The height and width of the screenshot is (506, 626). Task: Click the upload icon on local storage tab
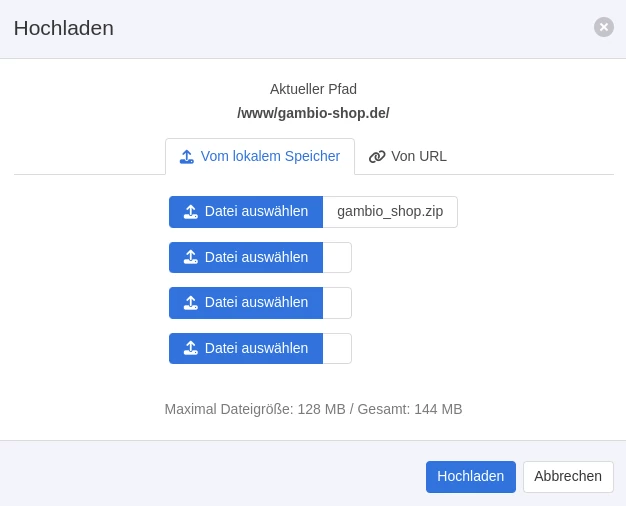[x=186, y=157]
